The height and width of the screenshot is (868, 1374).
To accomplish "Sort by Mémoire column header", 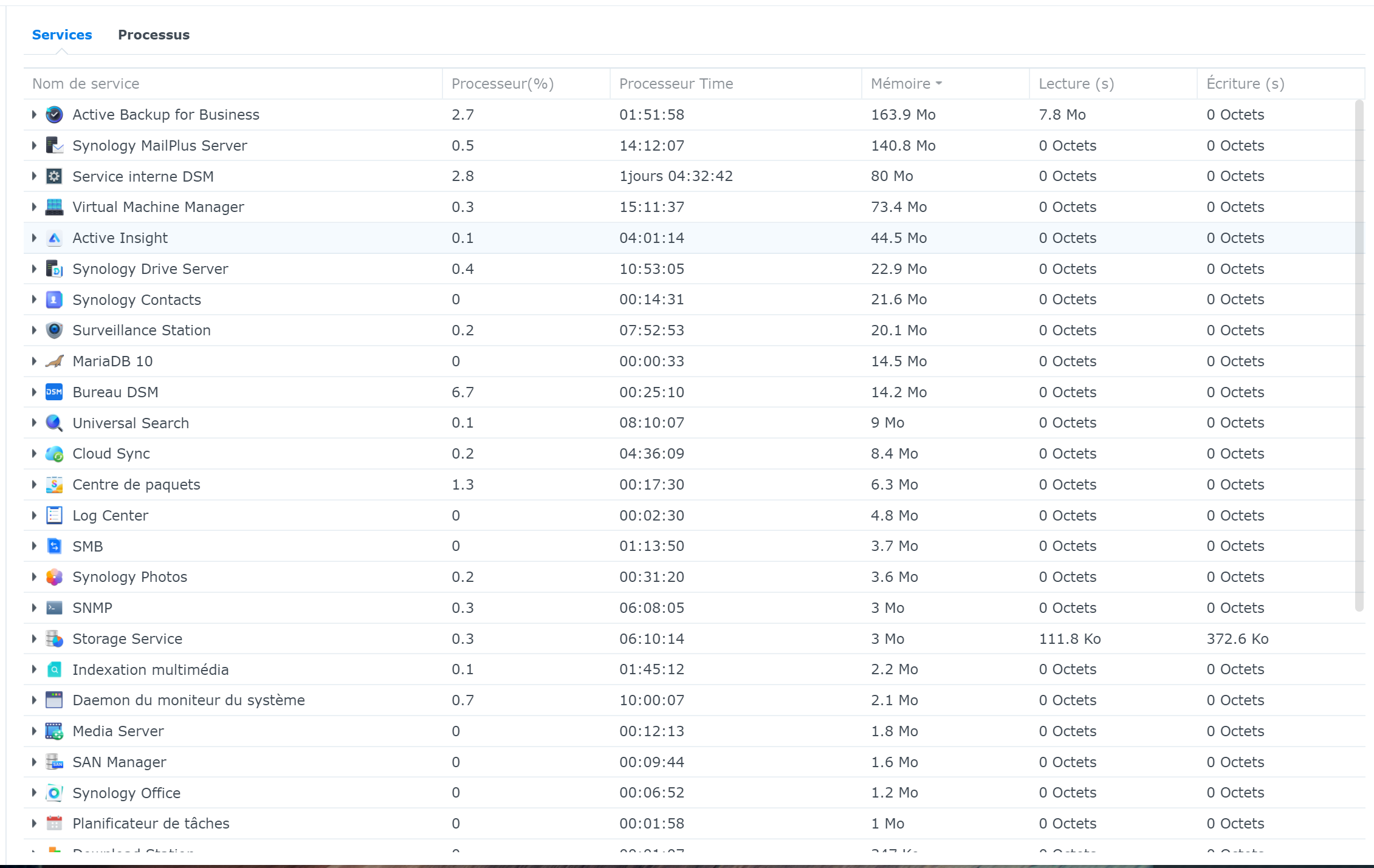I will point(946,84).
